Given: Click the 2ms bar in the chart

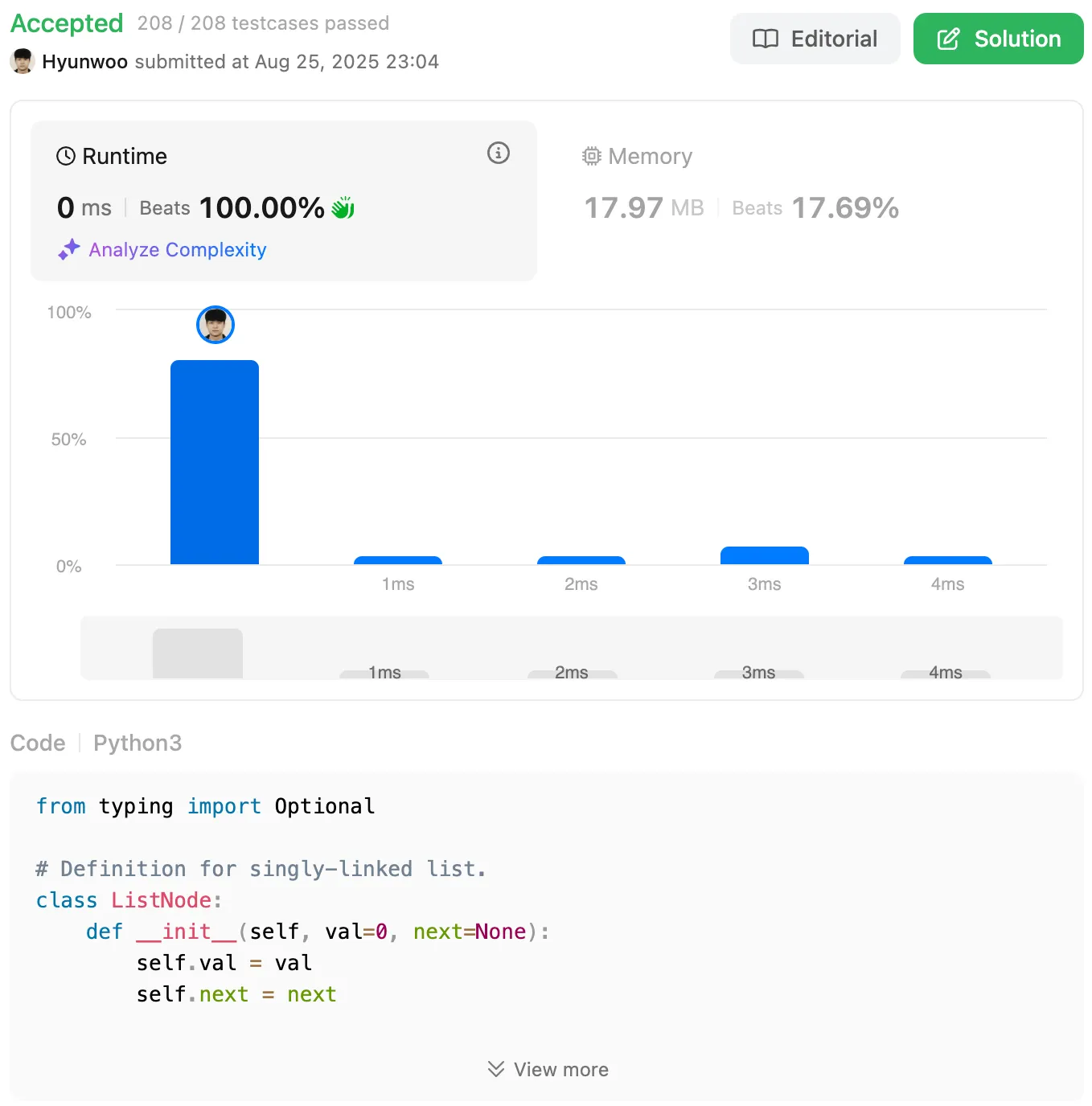Looking at the screenshot, I should click(x=581, y=560).
